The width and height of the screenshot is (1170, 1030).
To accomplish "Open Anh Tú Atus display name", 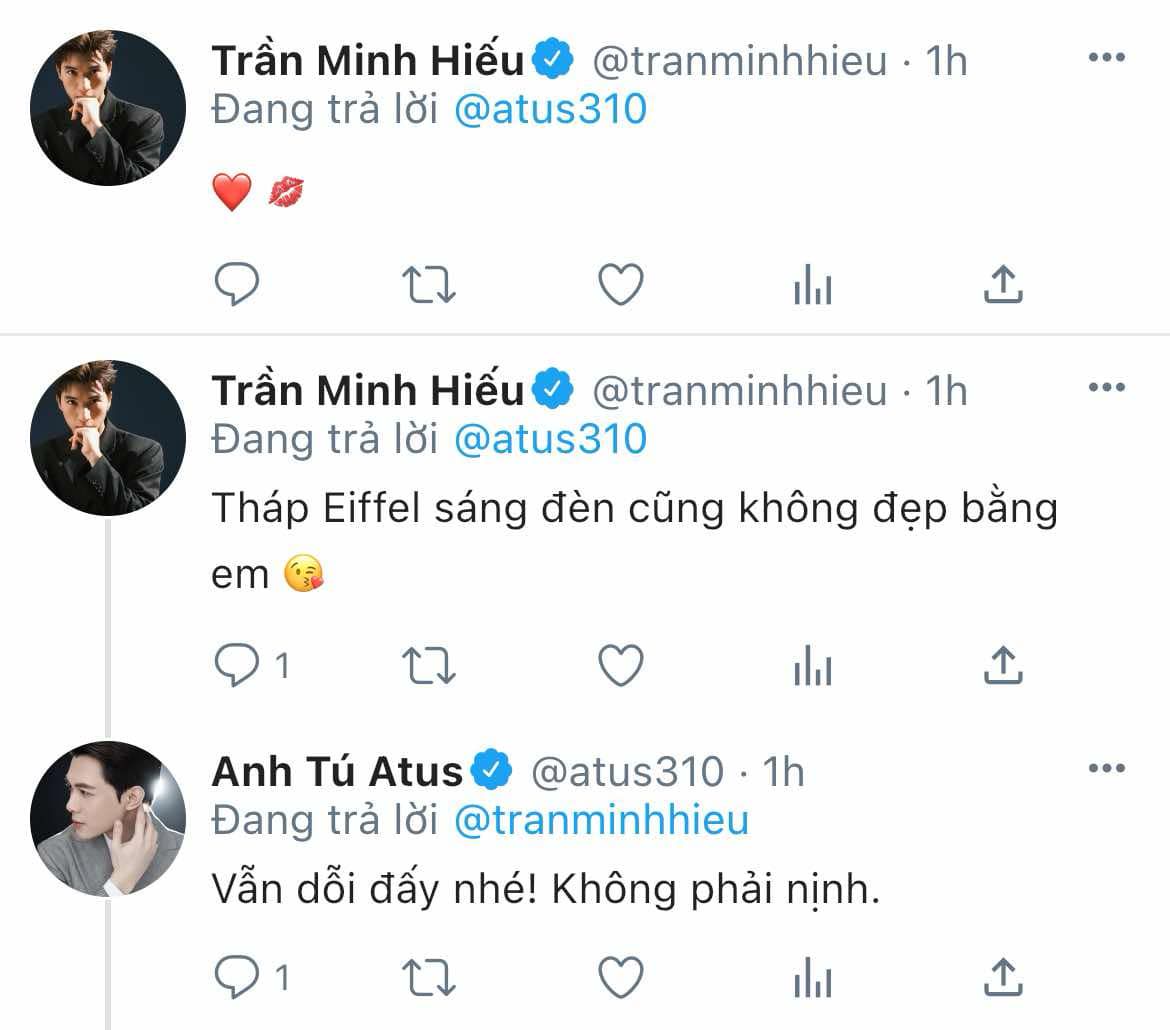I will click(337, 771).
